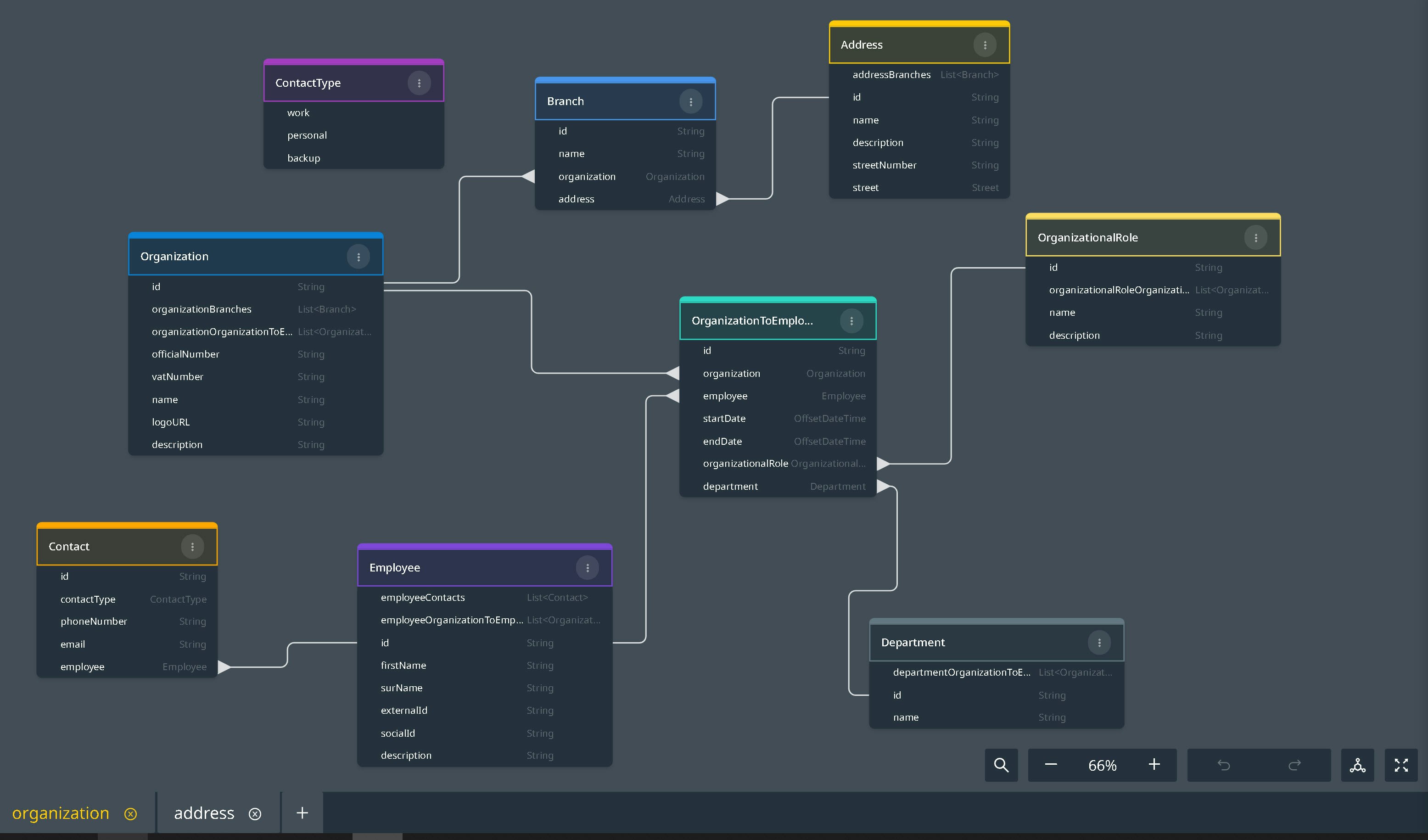Zoom in with the plus button
This screenshot has height=840, width=1428.
click(x=1154, y=765)
